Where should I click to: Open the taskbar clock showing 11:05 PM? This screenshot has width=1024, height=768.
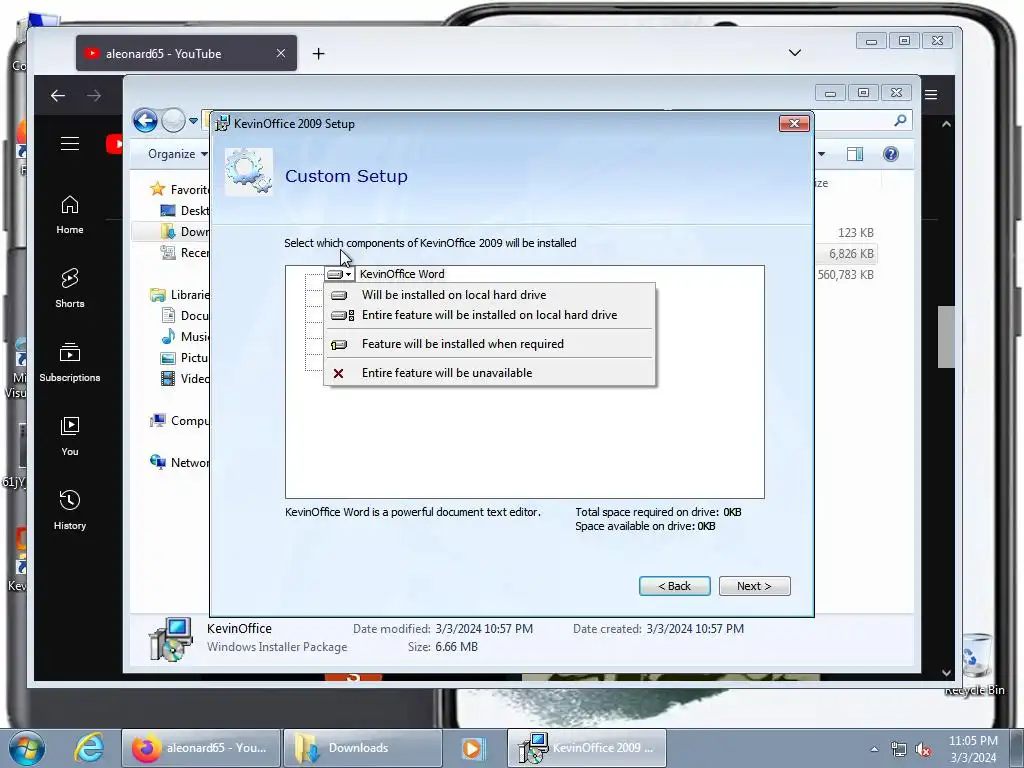(x=973, y=749)
